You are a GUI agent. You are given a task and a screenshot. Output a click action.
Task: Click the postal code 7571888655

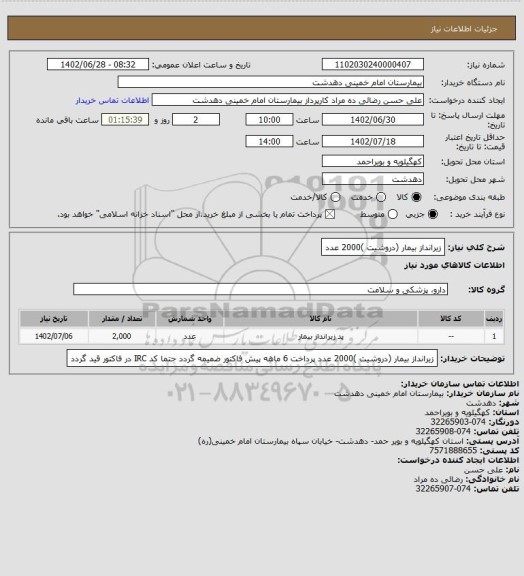pos(453,450)
